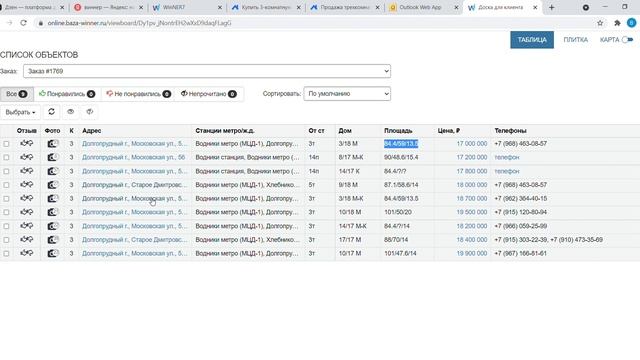
Task: Click thumbs-down on the 10/17 М row
Action: click(x=30, y=253)
